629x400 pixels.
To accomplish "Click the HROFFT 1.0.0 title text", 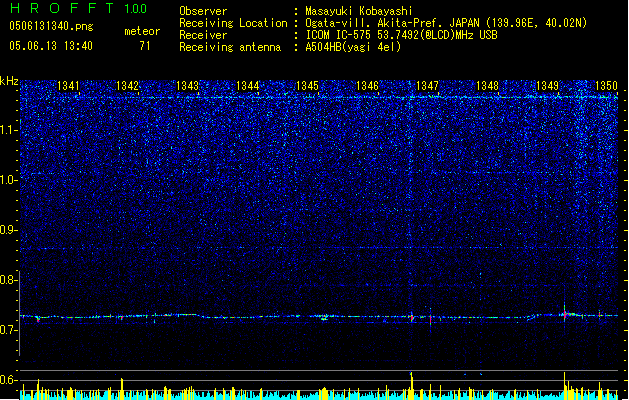I will tap(79, 8).
